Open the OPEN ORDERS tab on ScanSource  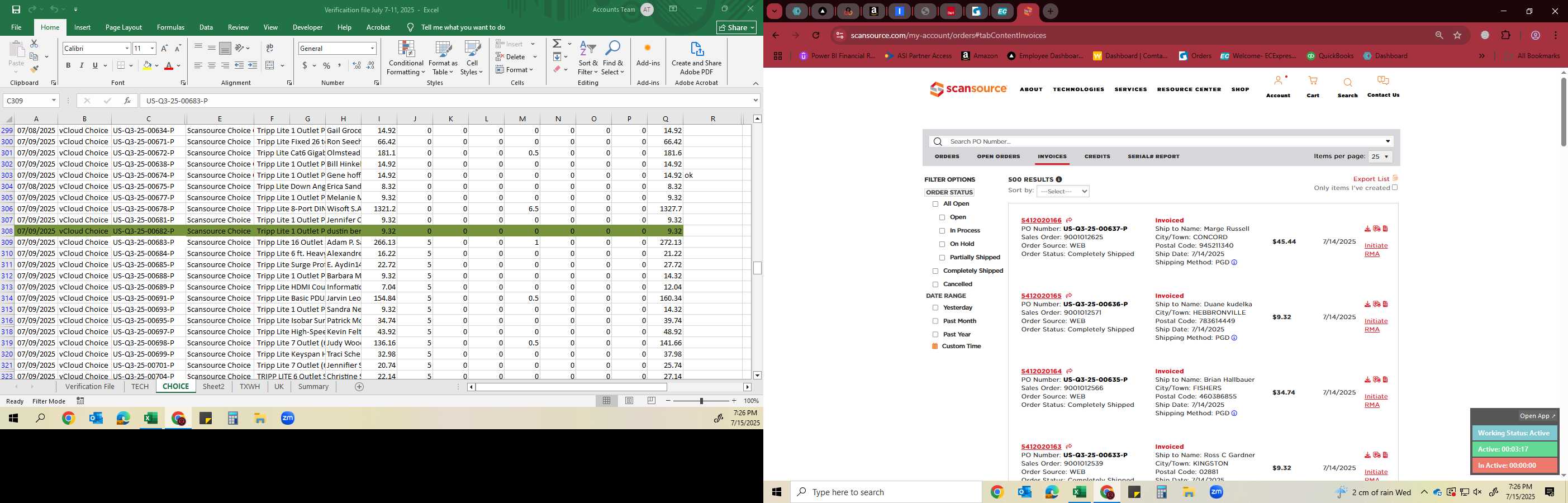[998, 156]
